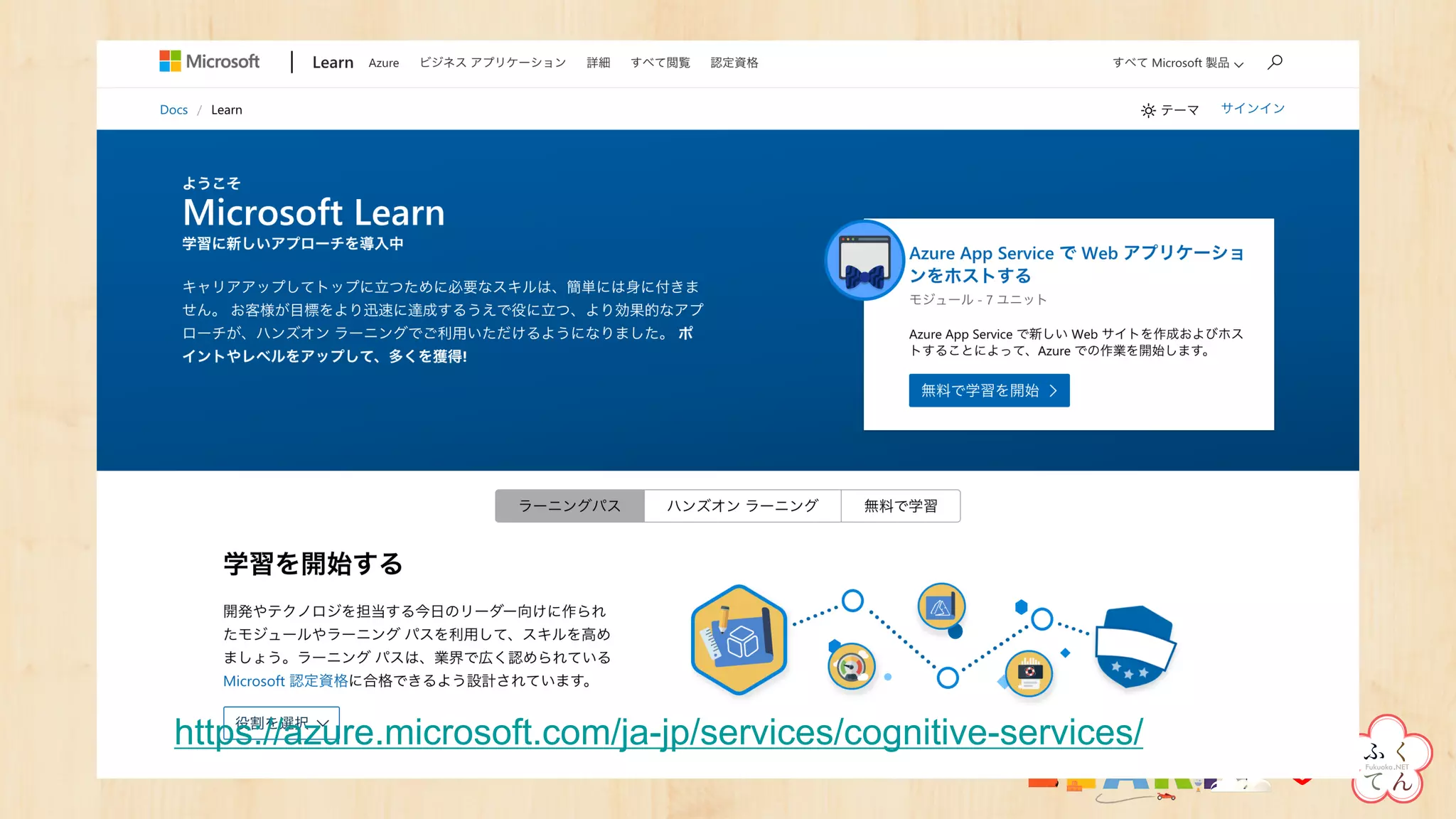Expand すべて Microsoft 製品 dropdown

click(1178, 63)
